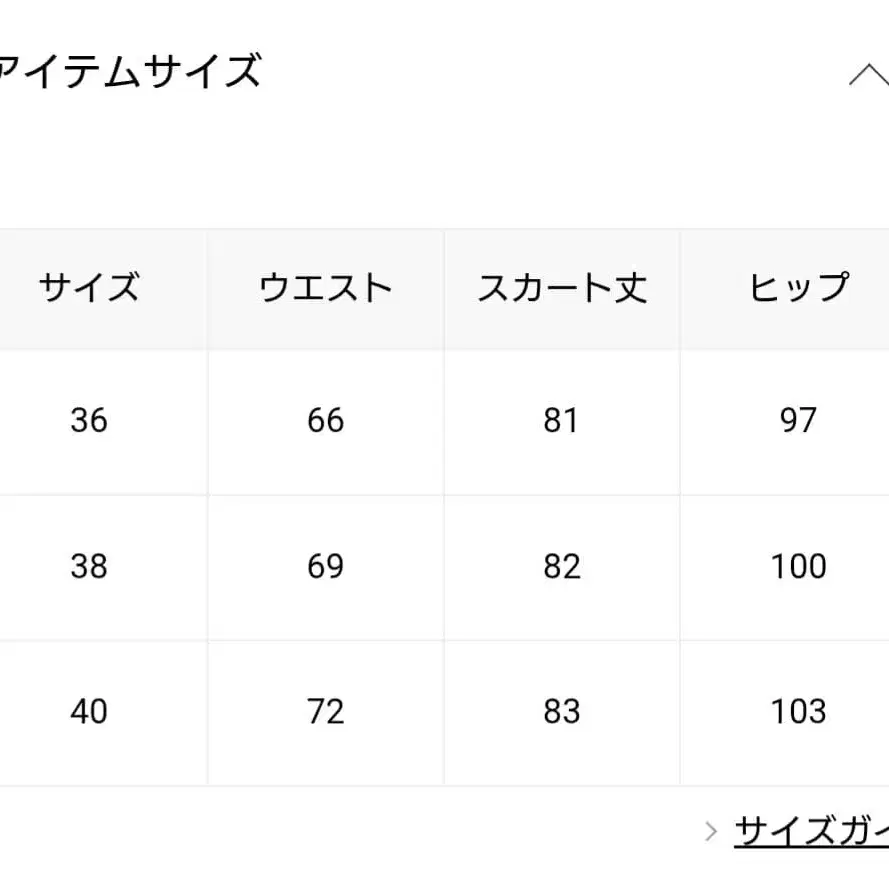Screen dimensions: 889x889
Task: Select the ヒップ column header
Action: pyautogui.click(x=797, y=288)
